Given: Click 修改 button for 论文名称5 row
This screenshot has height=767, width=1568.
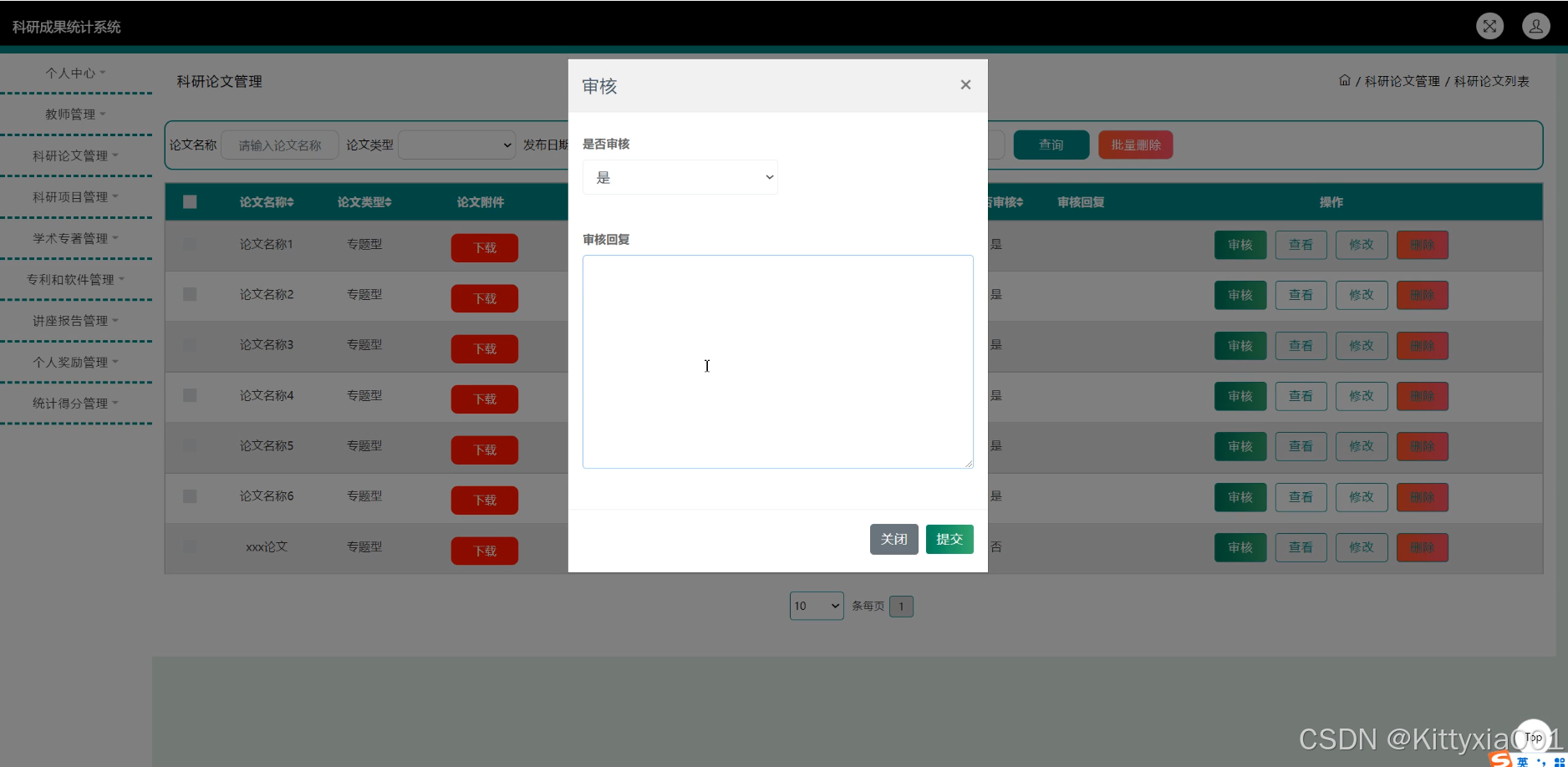Looking at the screenshot, I should click(1362, 446).
